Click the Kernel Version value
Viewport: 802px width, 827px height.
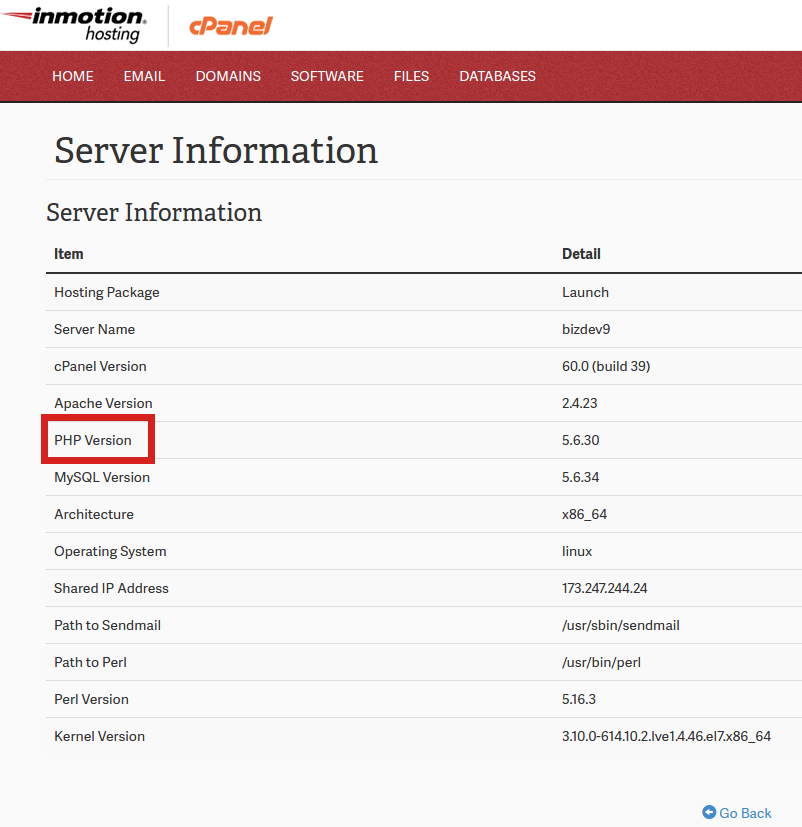coord(666,736)
